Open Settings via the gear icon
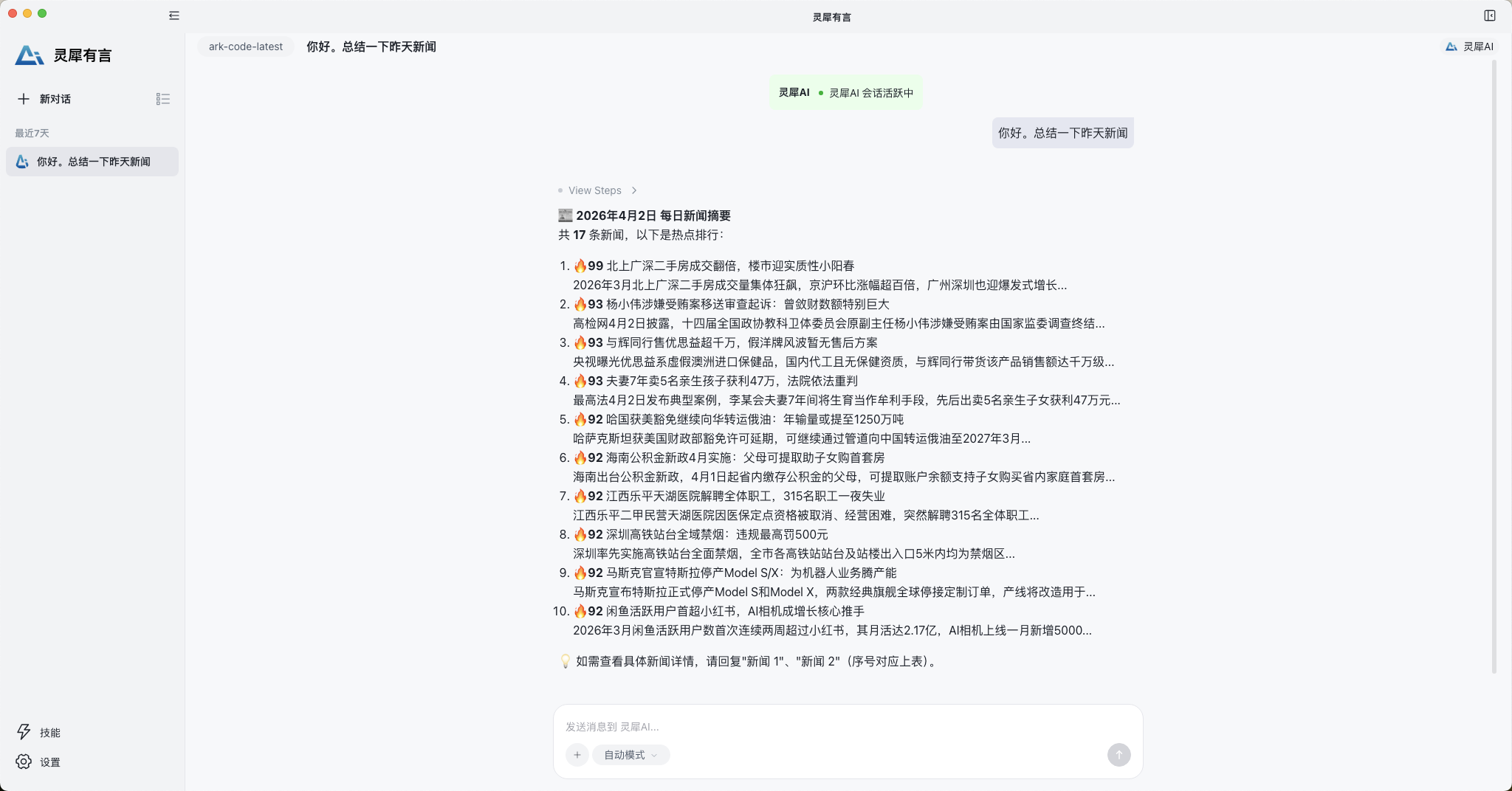Viewport: 1512px width, 791px height. point(24,761)
